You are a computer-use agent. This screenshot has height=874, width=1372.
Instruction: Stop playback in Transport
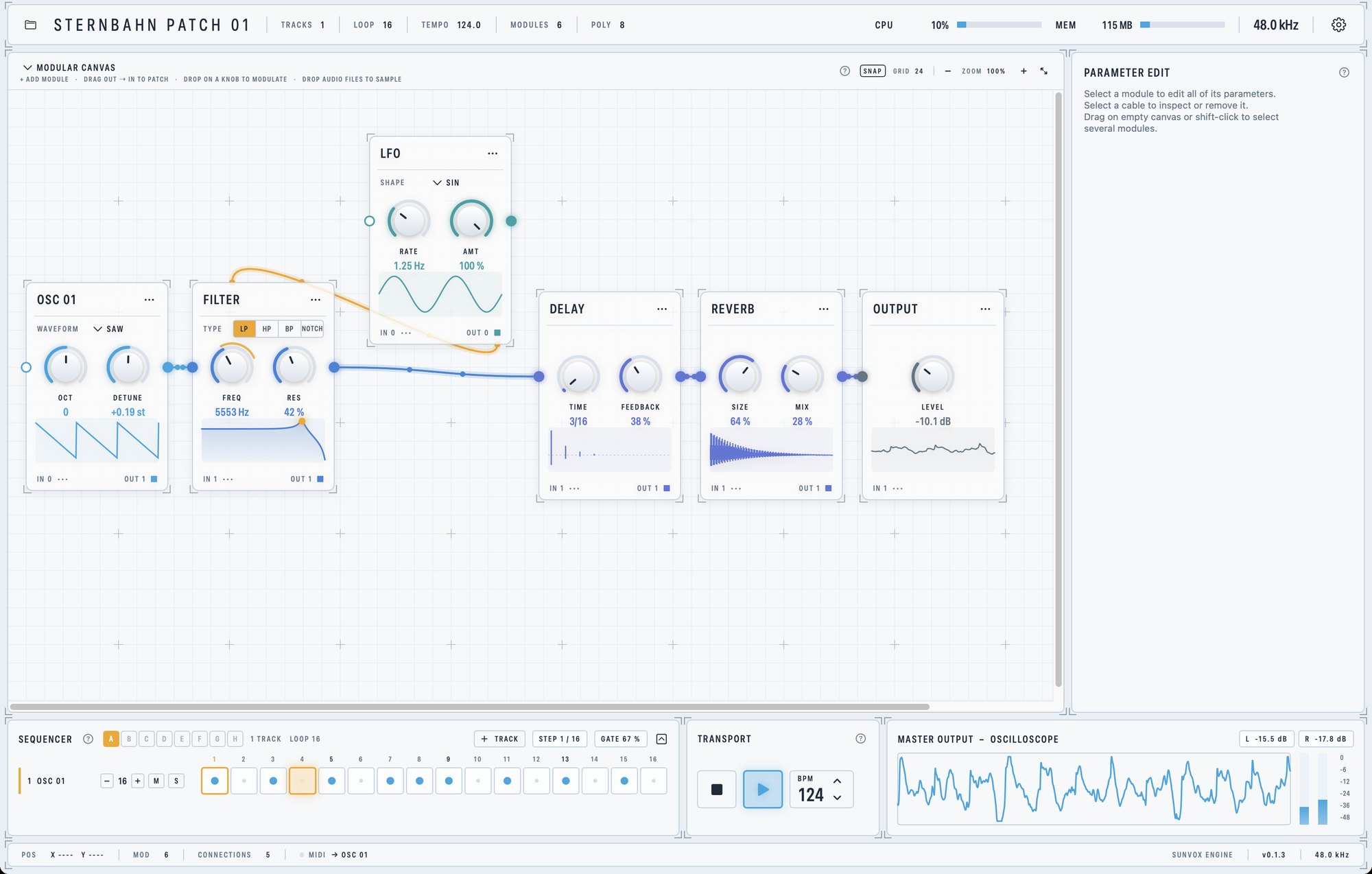click(x=717, y=790)
